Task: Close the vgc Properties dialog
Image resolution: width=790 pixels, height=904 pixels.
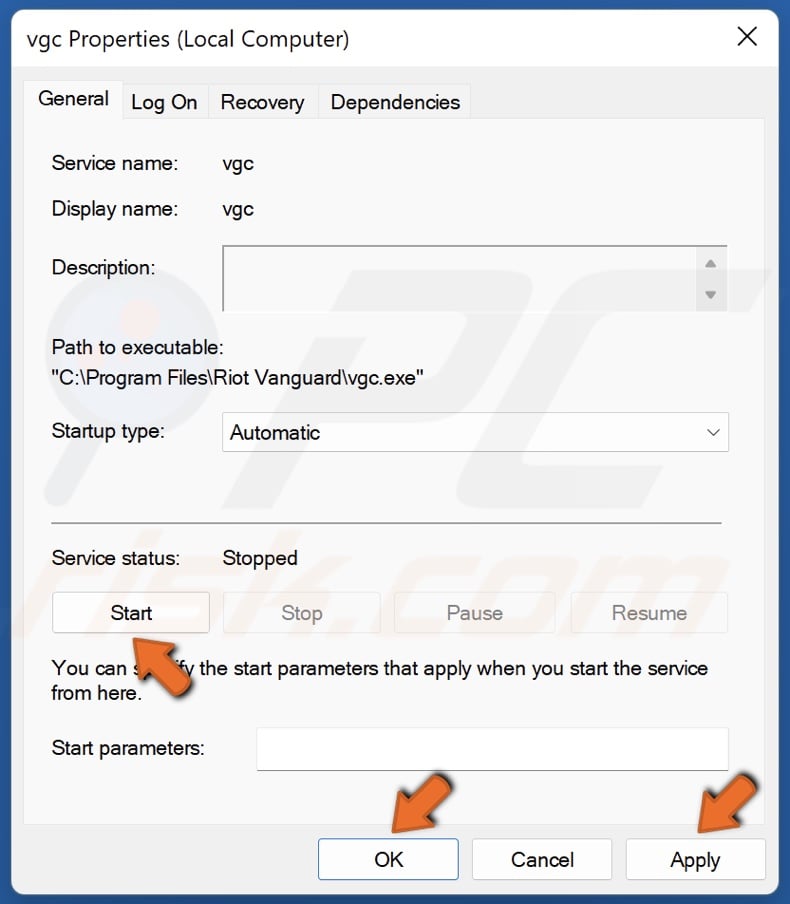Action: (747, 37)
